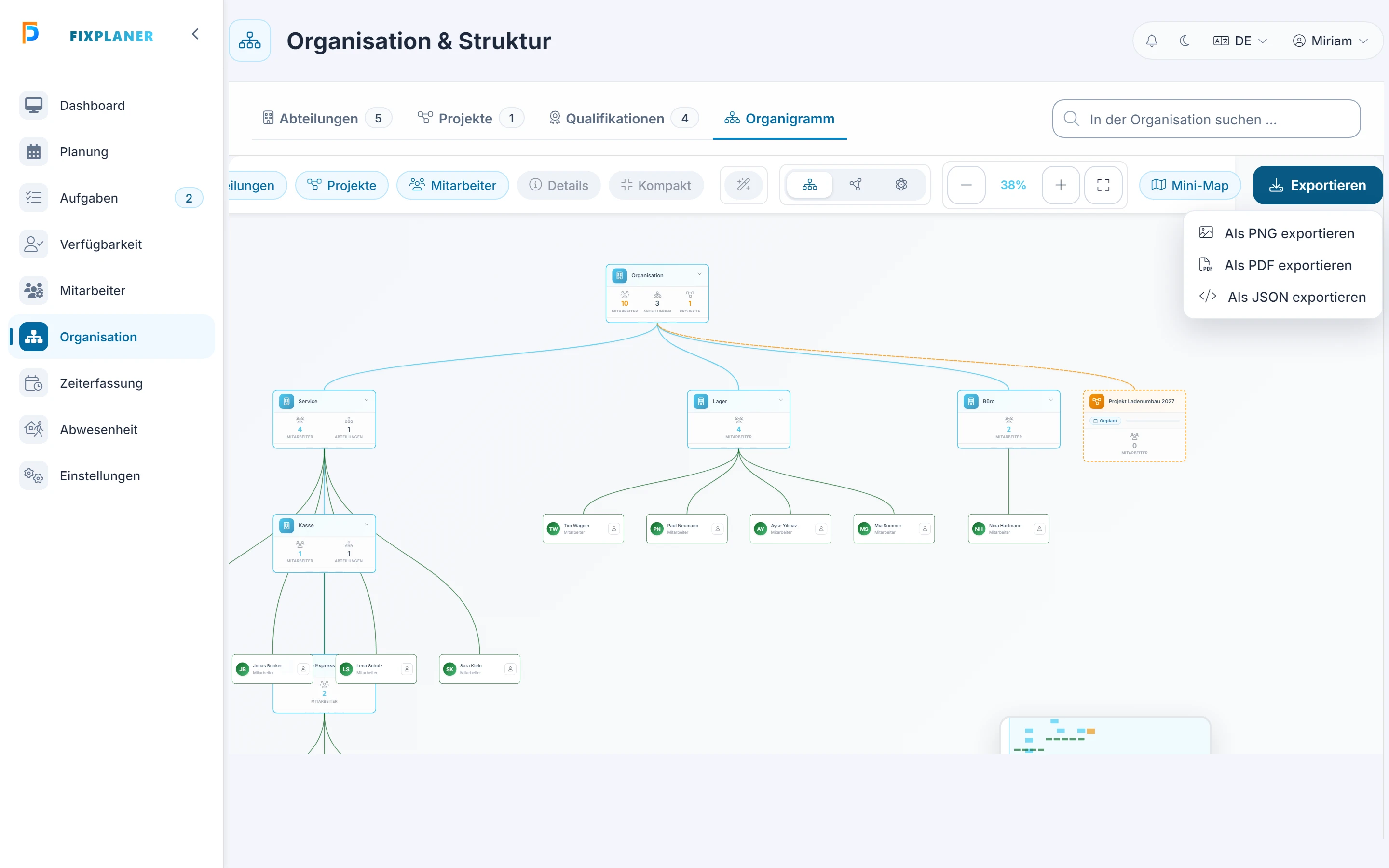Focus the organisation search field

[x=1206, y=119]
